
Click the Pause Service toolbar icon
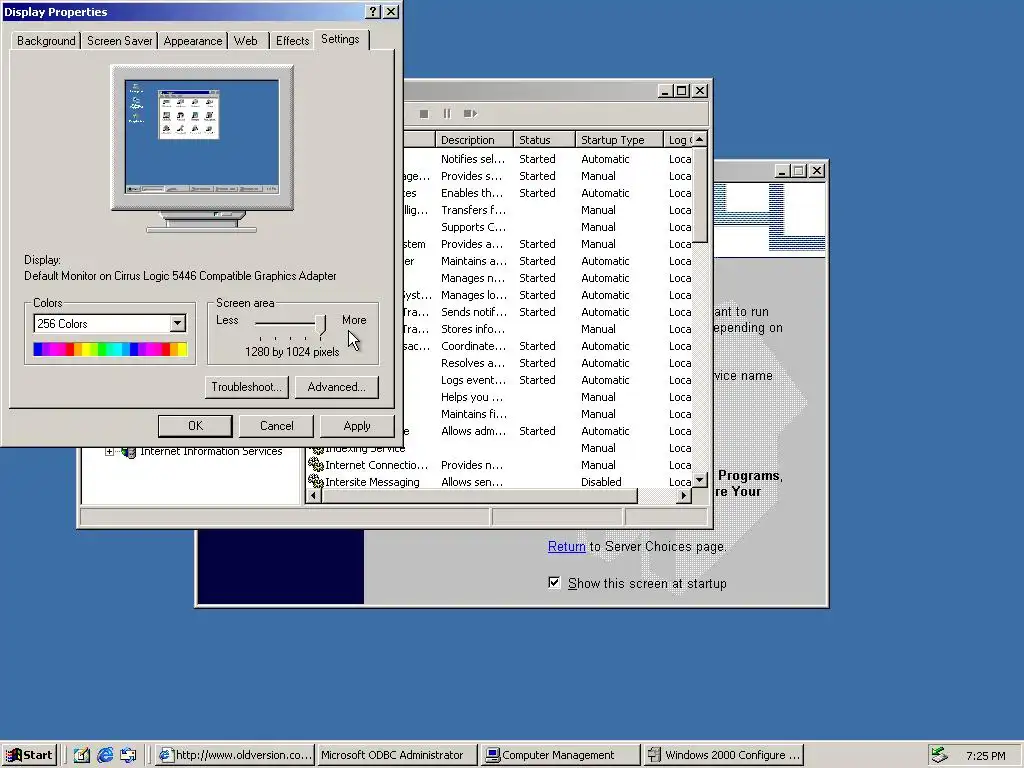tap(447, 114)
